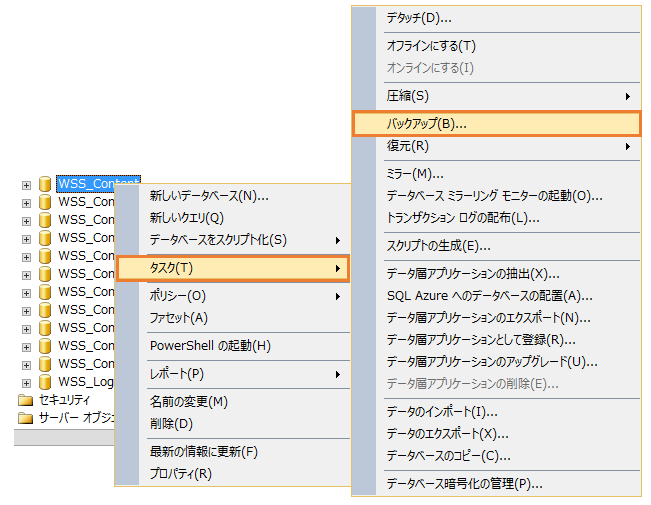Image resolution: width=651 pixels, height=505 pixels.
Task: Click the selected WSS_Content database cylinder icon
Action: coord(45,184)
